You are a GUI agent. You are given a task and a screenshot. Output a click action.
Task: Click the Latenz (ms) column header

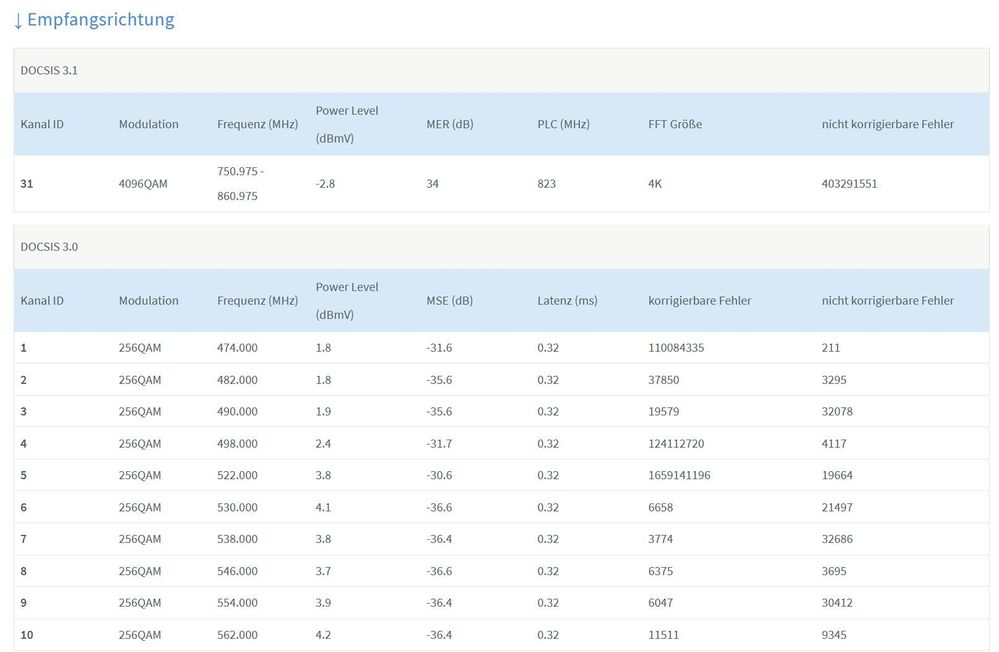tap(567, 300)
